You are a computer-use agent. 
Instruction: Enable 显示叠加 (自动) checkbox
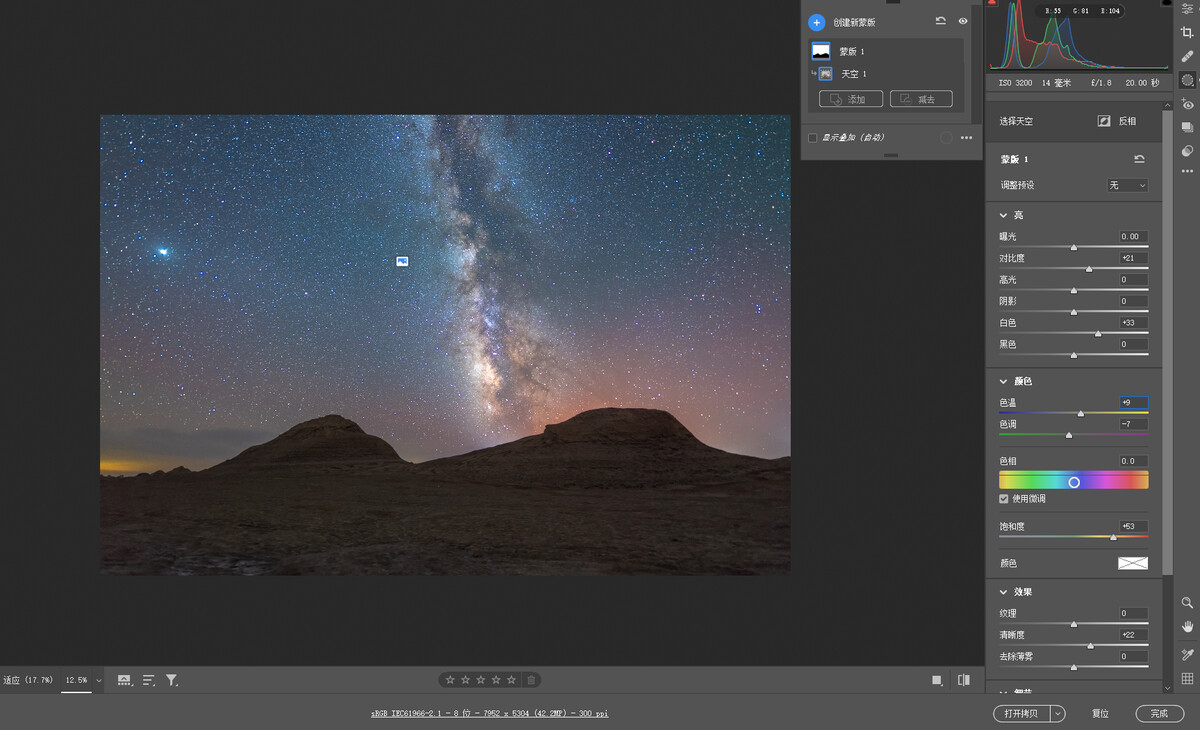pos(813,138)
